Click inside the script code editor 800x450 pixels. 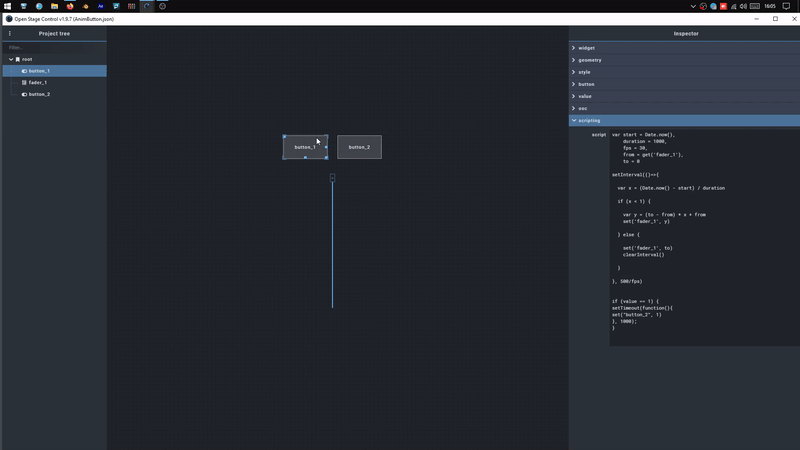click(705, 238)
